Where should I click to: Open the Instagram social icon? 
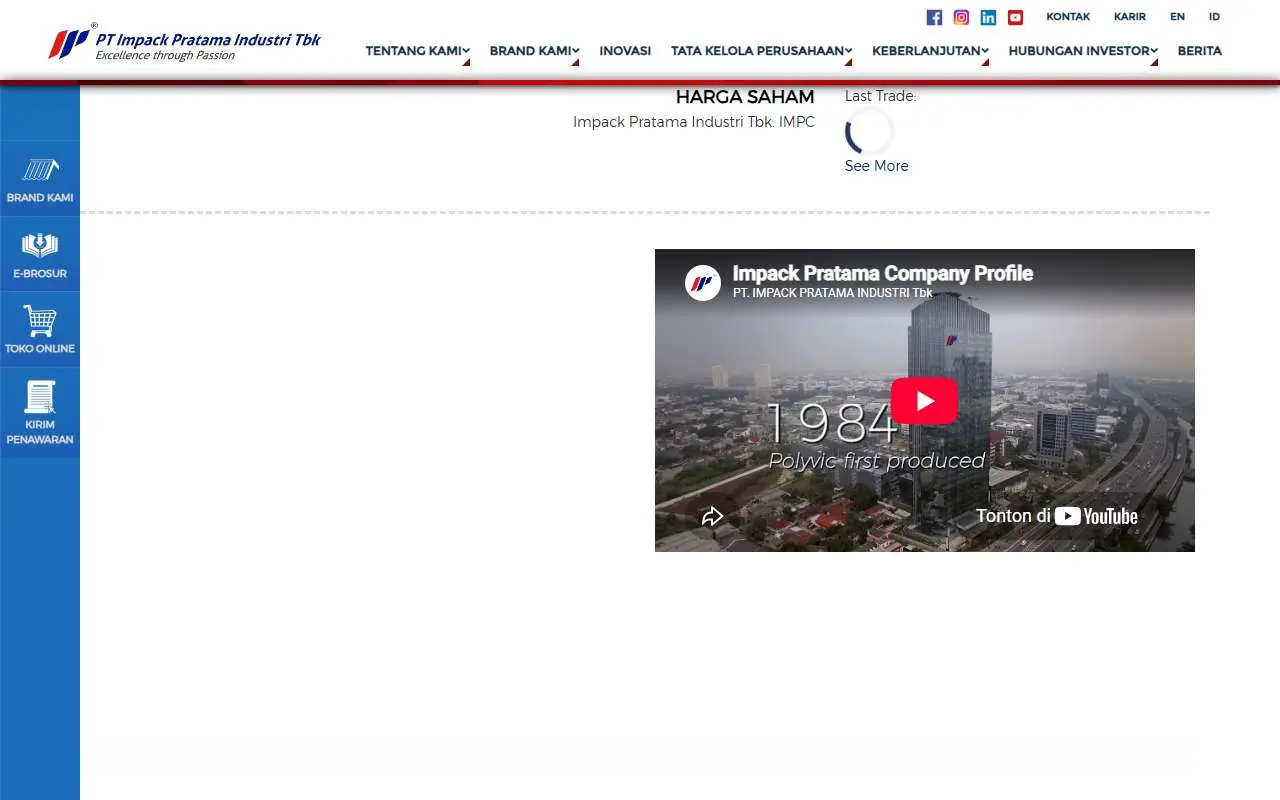[961, 17]
